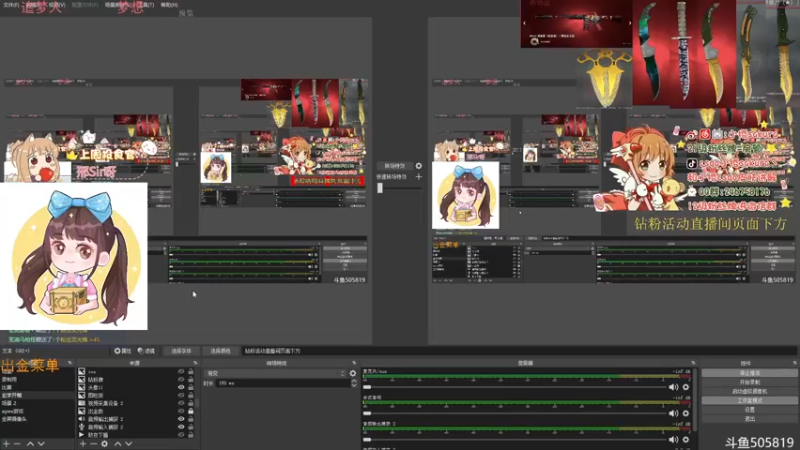Move the selected source down
This screenshot has width=800, height=450.
pos(129,444)
